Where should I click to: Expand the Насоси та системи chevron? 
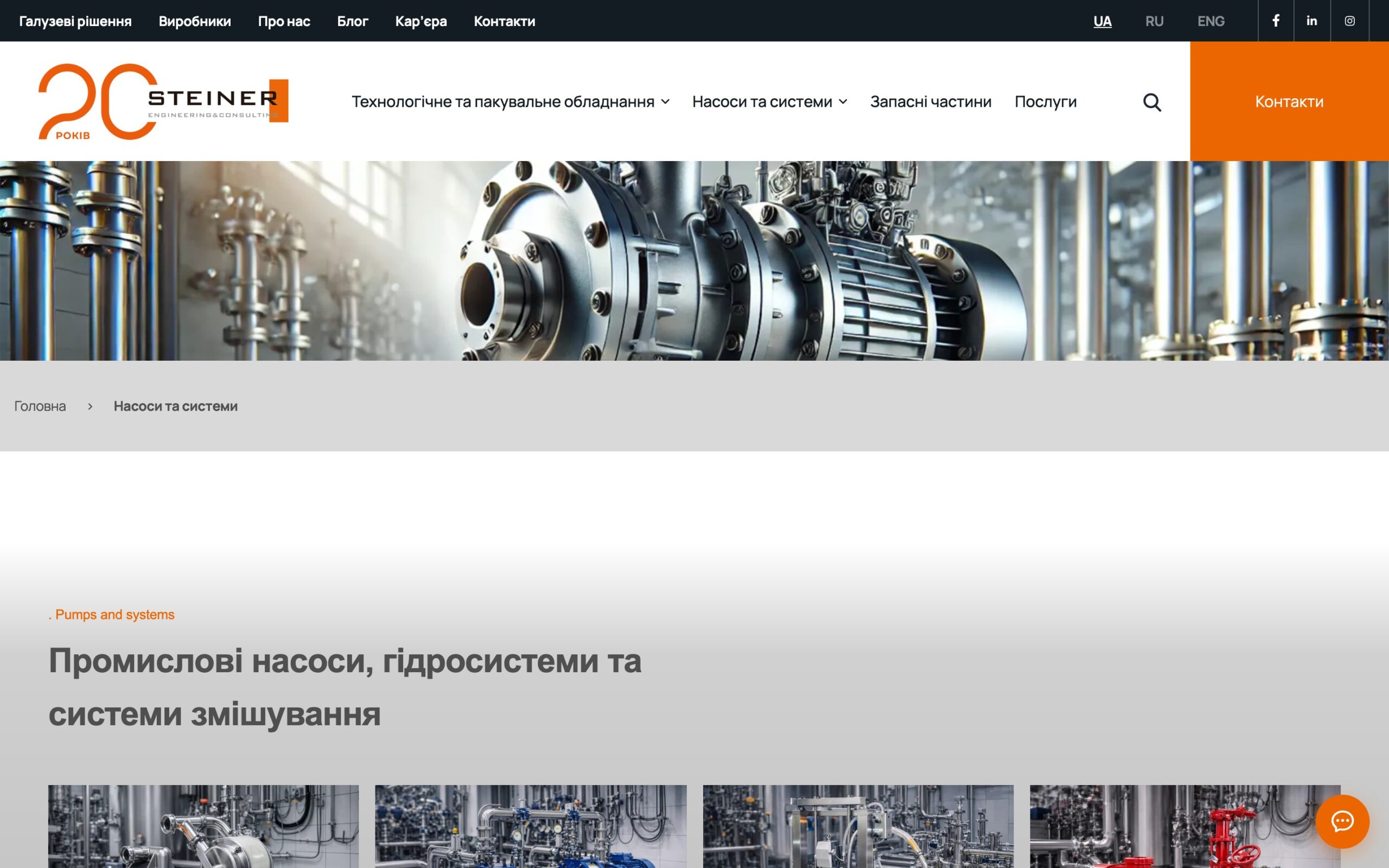843,101
